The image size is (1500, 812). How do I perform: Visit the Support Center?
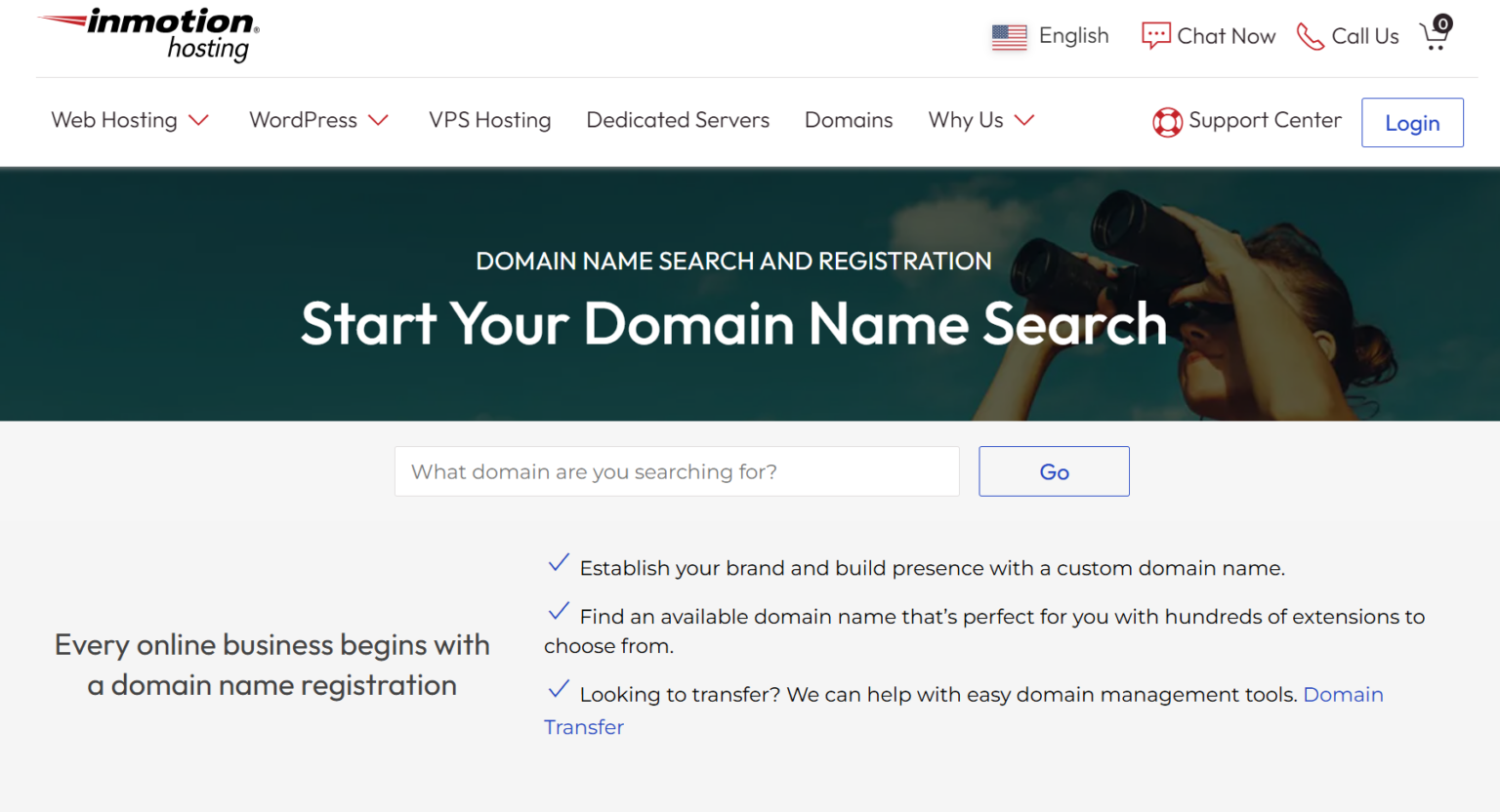pyautogui.click(x=1265, y=121)
